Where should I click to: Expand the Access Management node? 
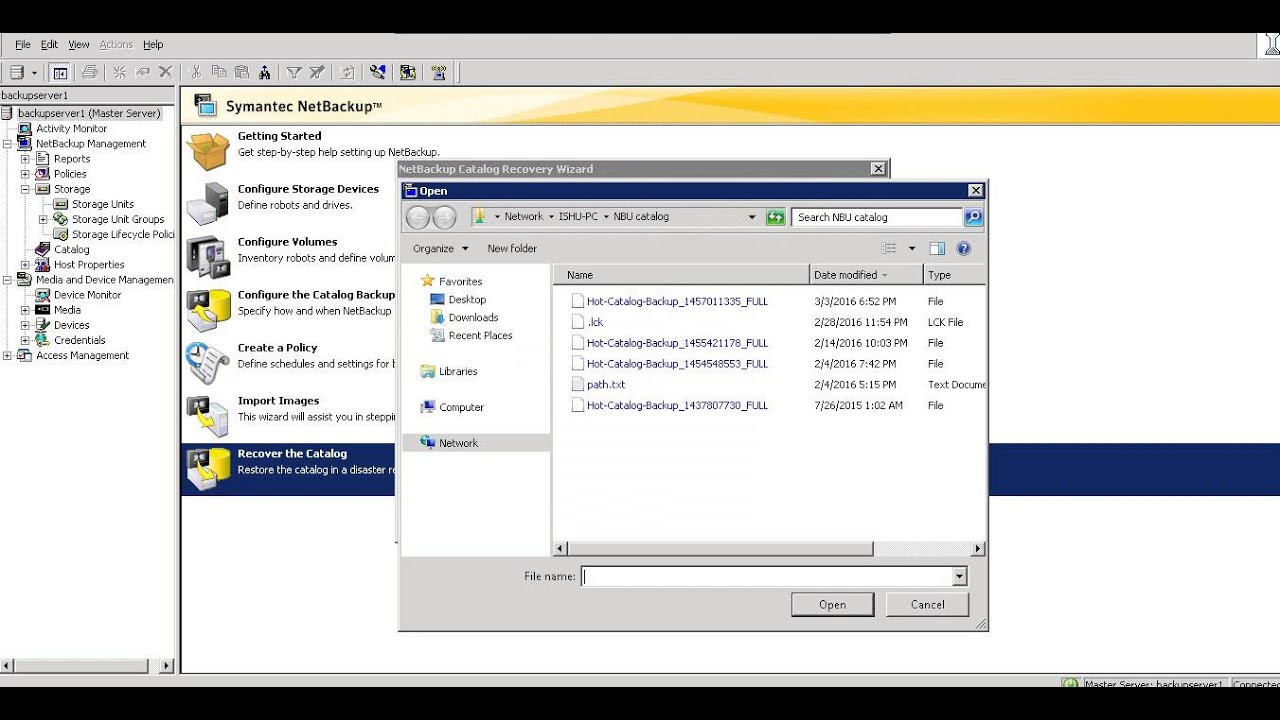(7, 356)
